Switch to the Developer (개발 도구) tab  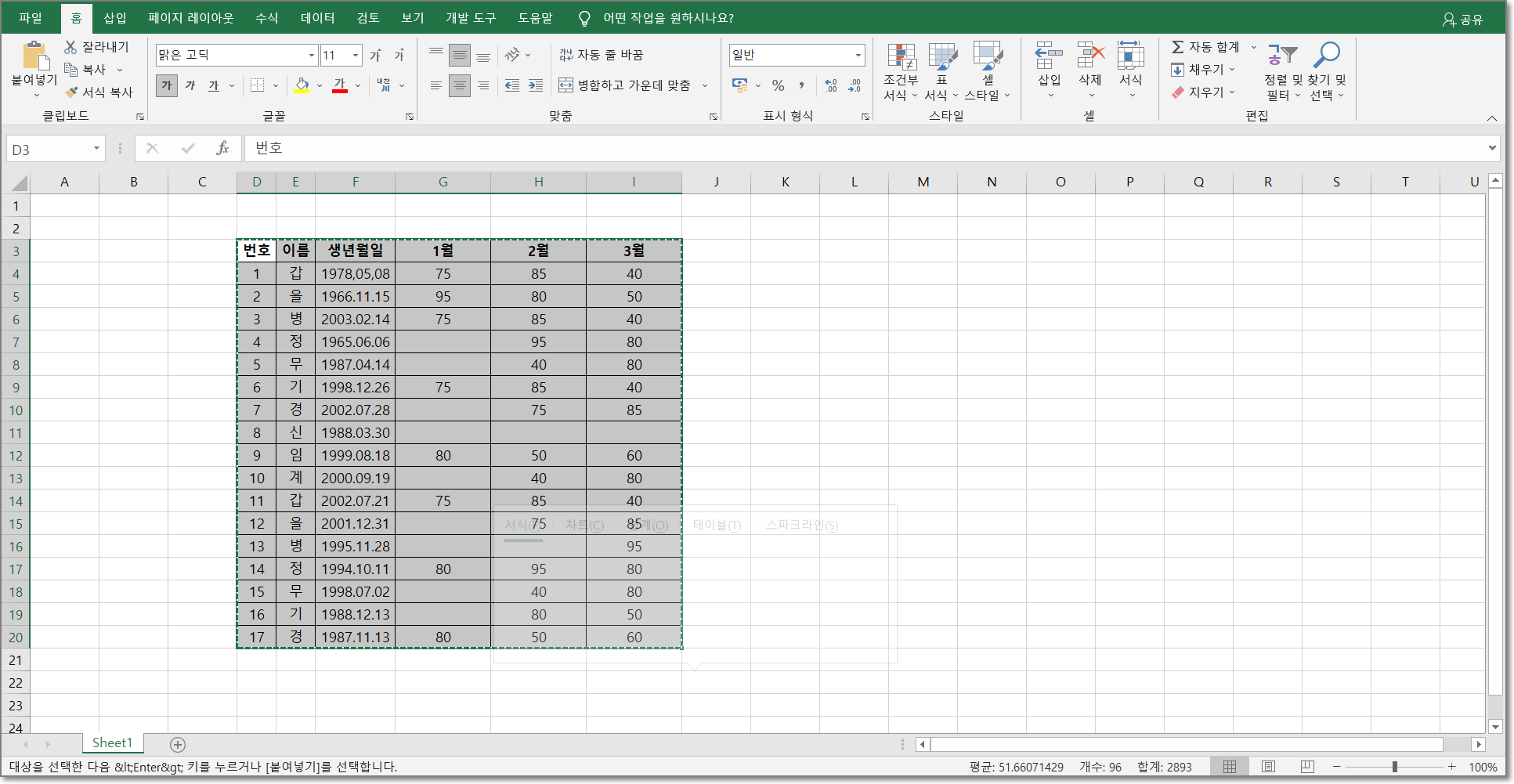471,18
